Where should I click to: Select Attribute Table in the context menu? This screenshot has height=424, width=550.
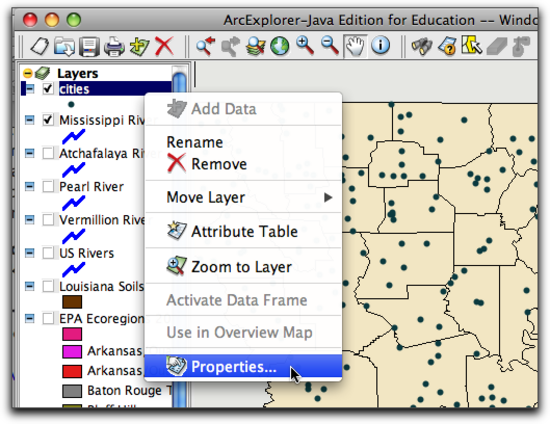[243, 231]
